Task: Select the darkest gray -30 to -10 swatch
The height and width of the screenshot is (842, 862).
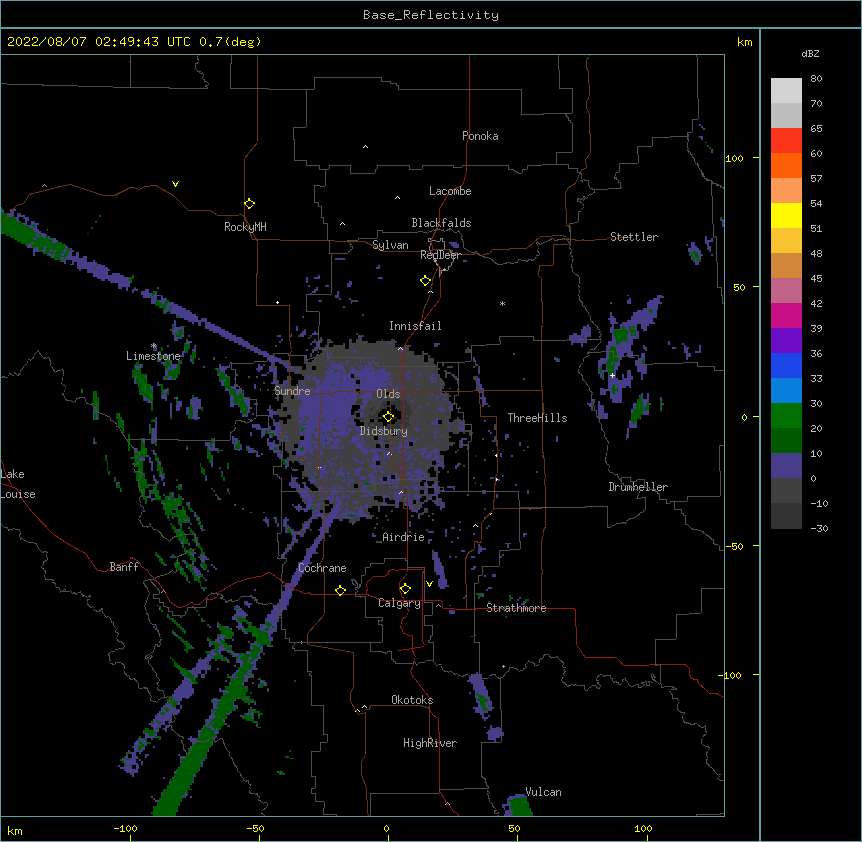Action: click(786, 516)
